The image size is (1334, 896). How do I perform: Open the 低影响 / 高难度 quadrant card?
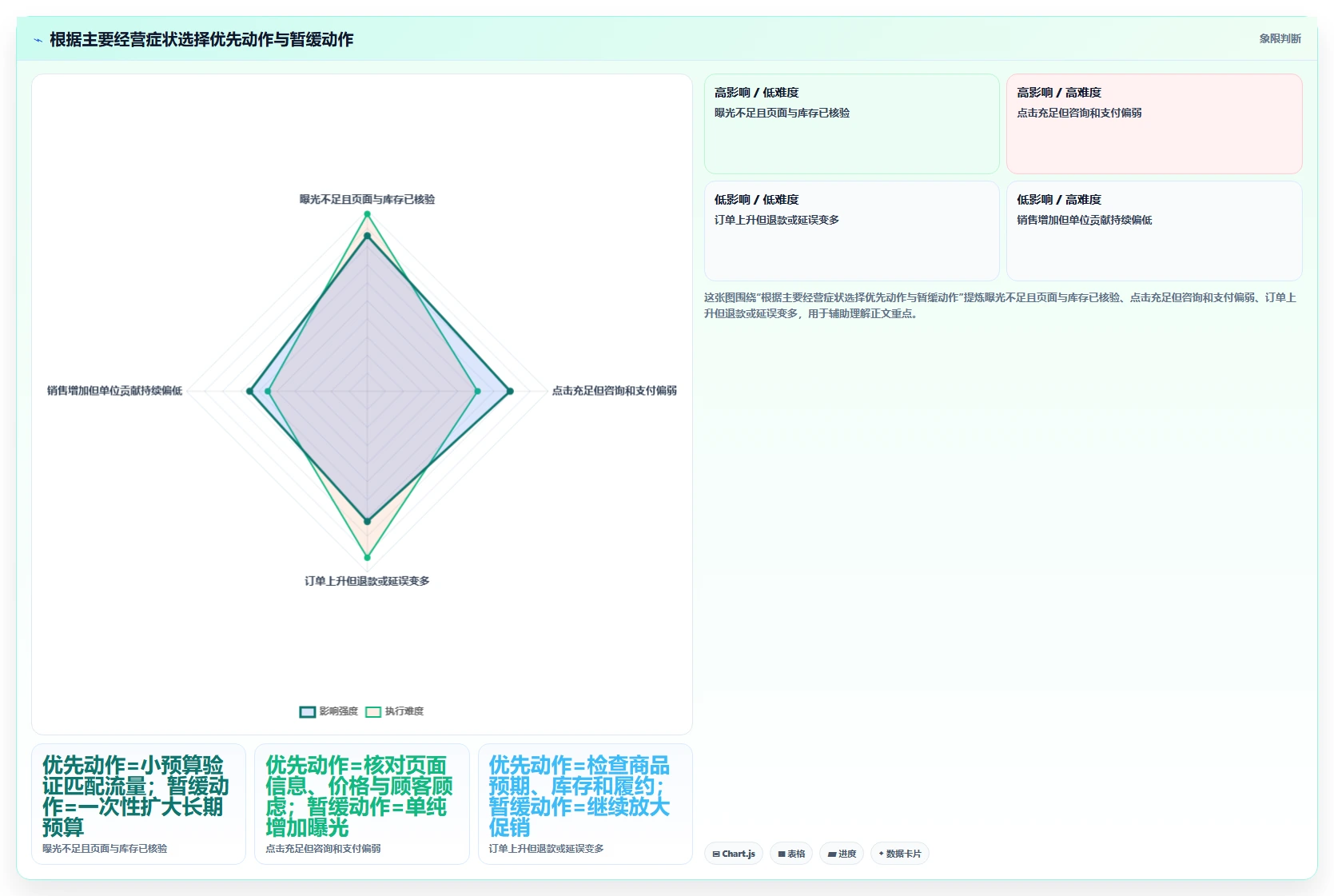point(1154,231)
